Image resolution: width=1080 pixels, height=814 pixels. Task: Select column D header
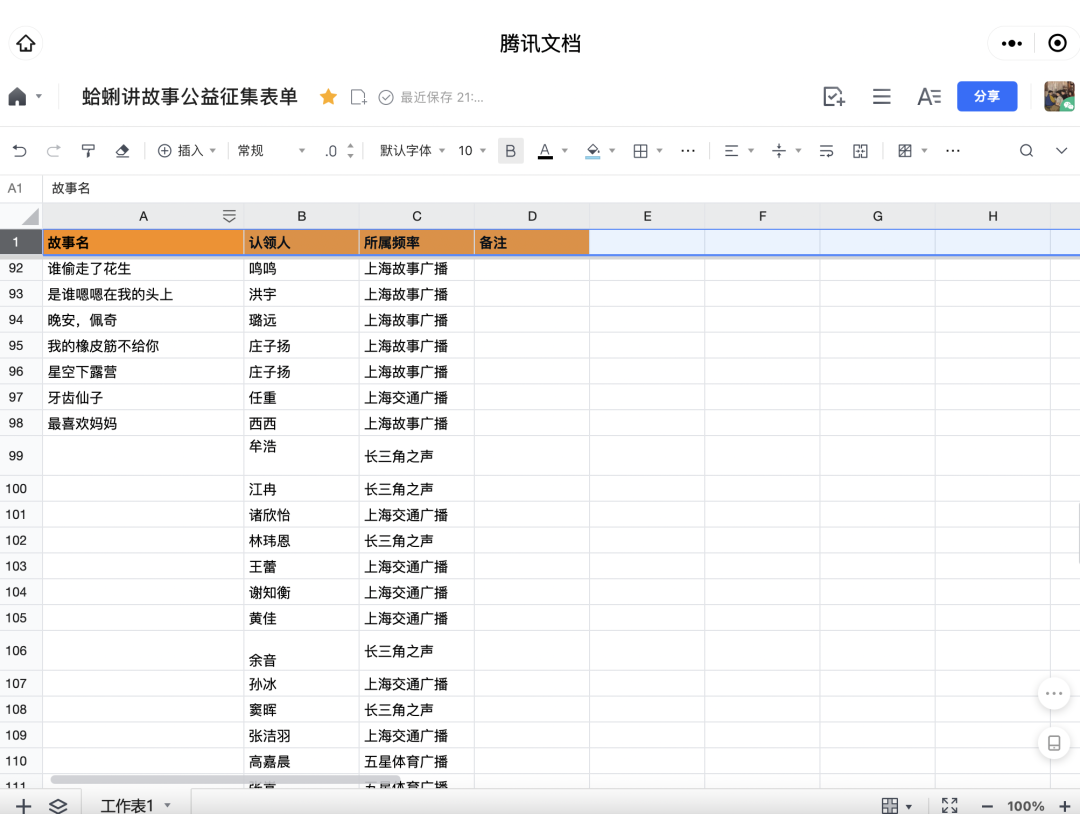pos(532,216)
